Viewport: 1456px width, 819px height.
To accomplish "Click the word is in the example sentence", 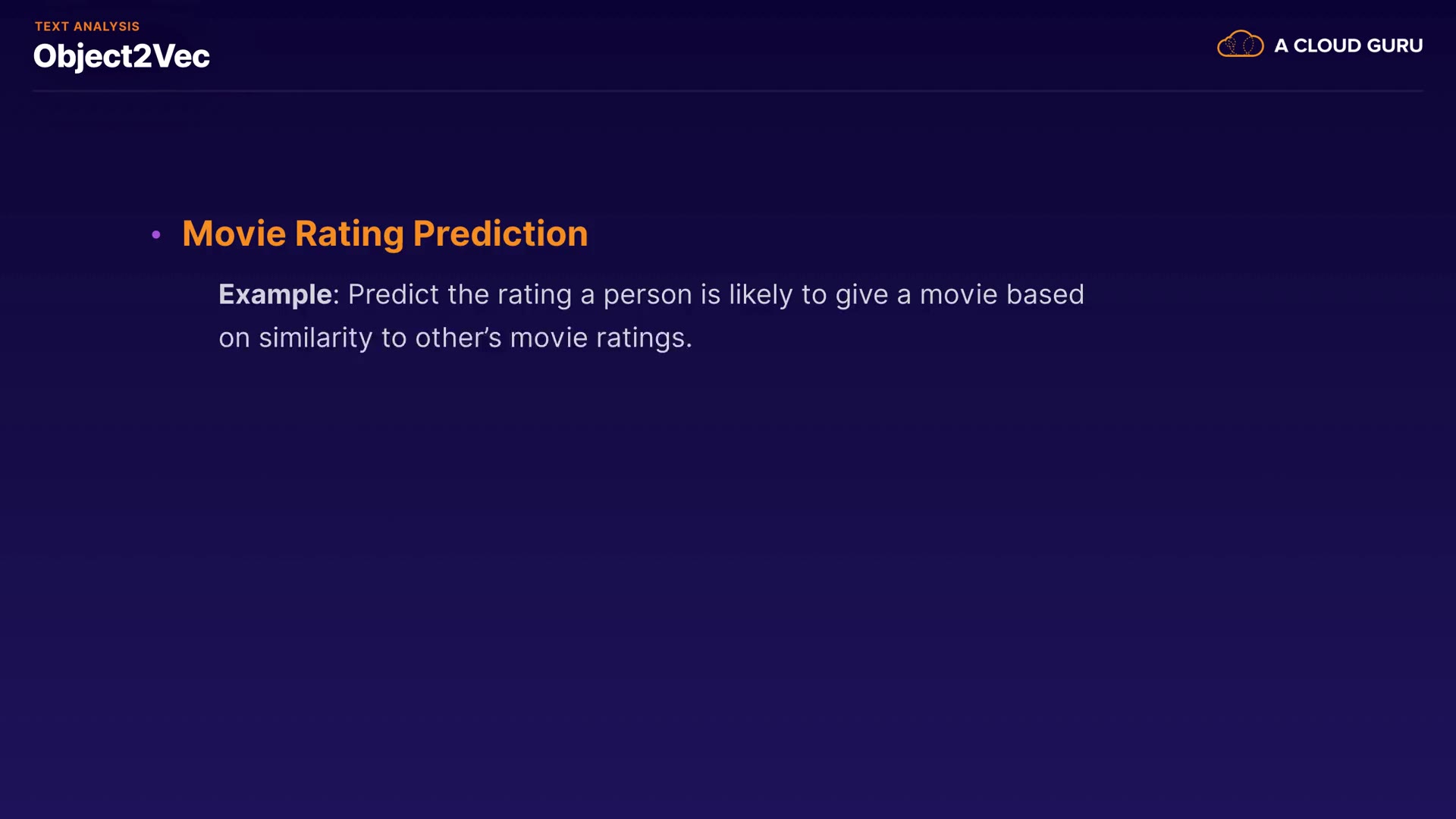I will [x=710, y=294].
